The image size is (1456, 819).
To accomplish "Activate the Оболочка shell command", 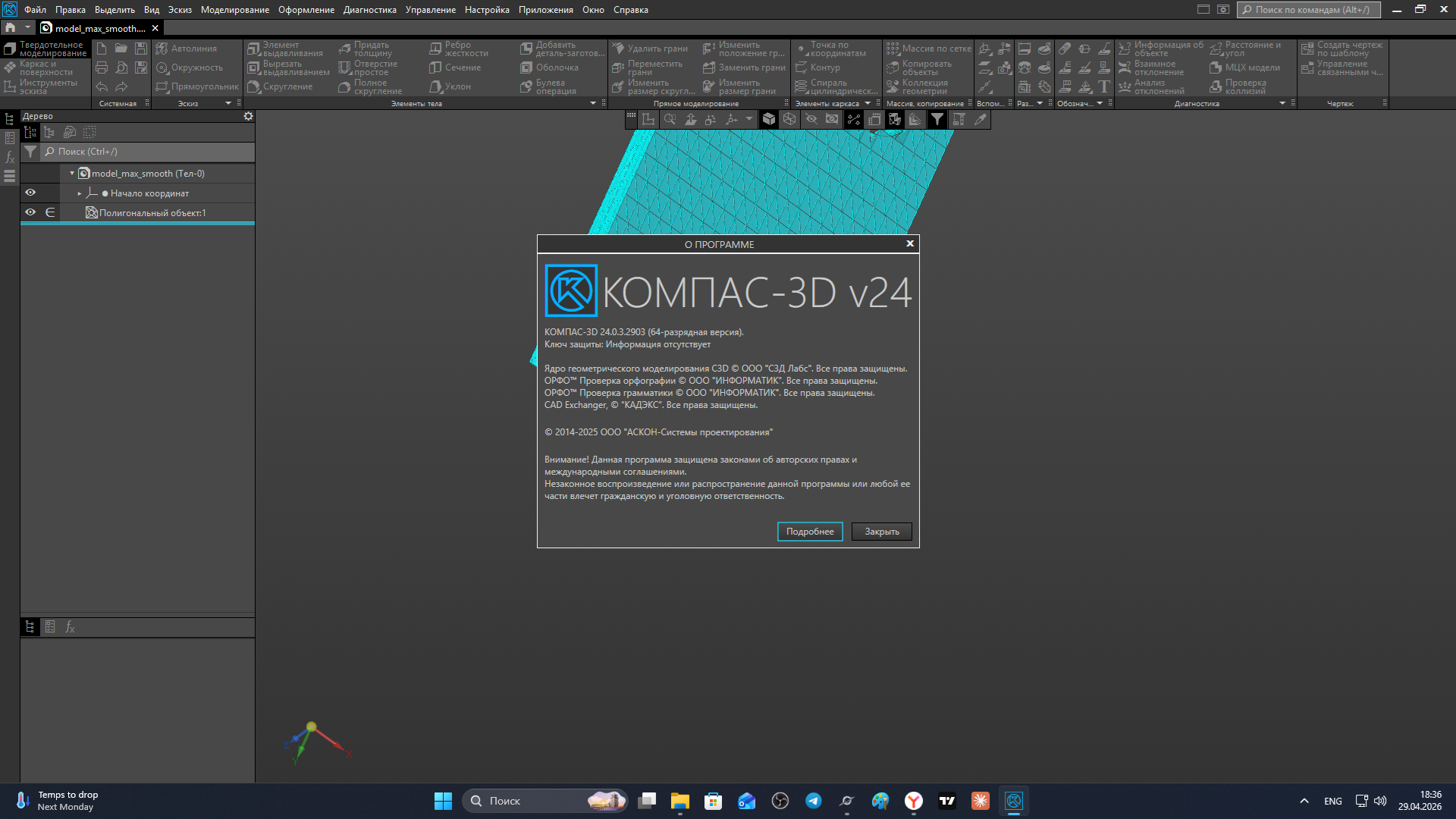I will tap(550, 67).
